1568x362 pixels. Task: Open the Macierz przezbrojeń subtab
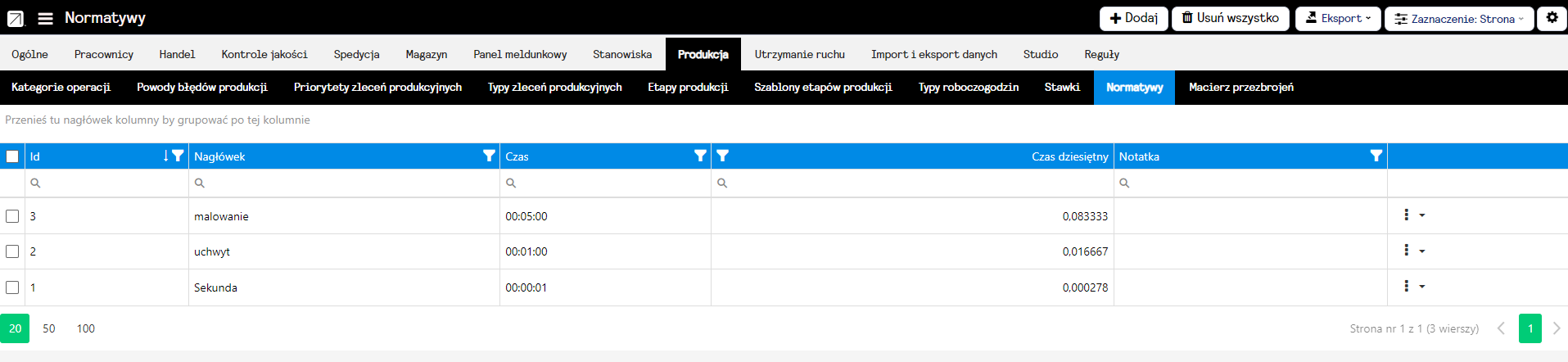[1240, 87]
